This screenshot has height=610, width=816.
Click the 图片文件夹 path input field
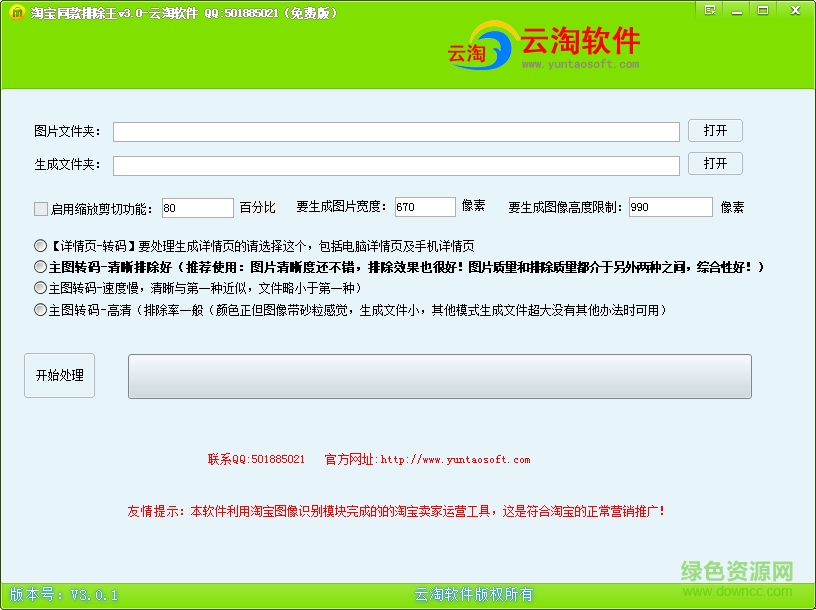pyautogui.click(x=397, y=132)
